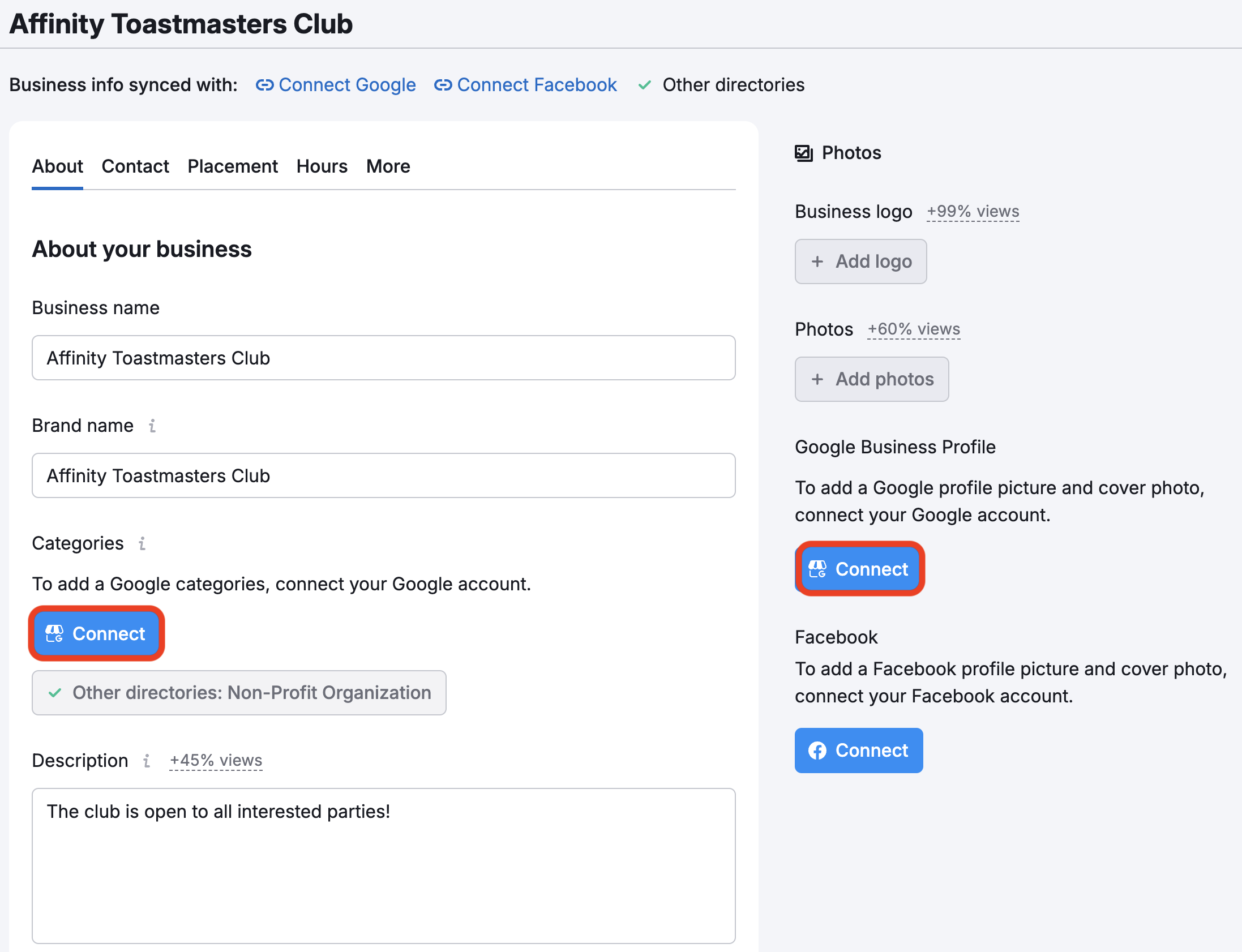Click chain icon beside Connect Google
This screenshot has height=952, width=1242.
[x=264, y=85]
